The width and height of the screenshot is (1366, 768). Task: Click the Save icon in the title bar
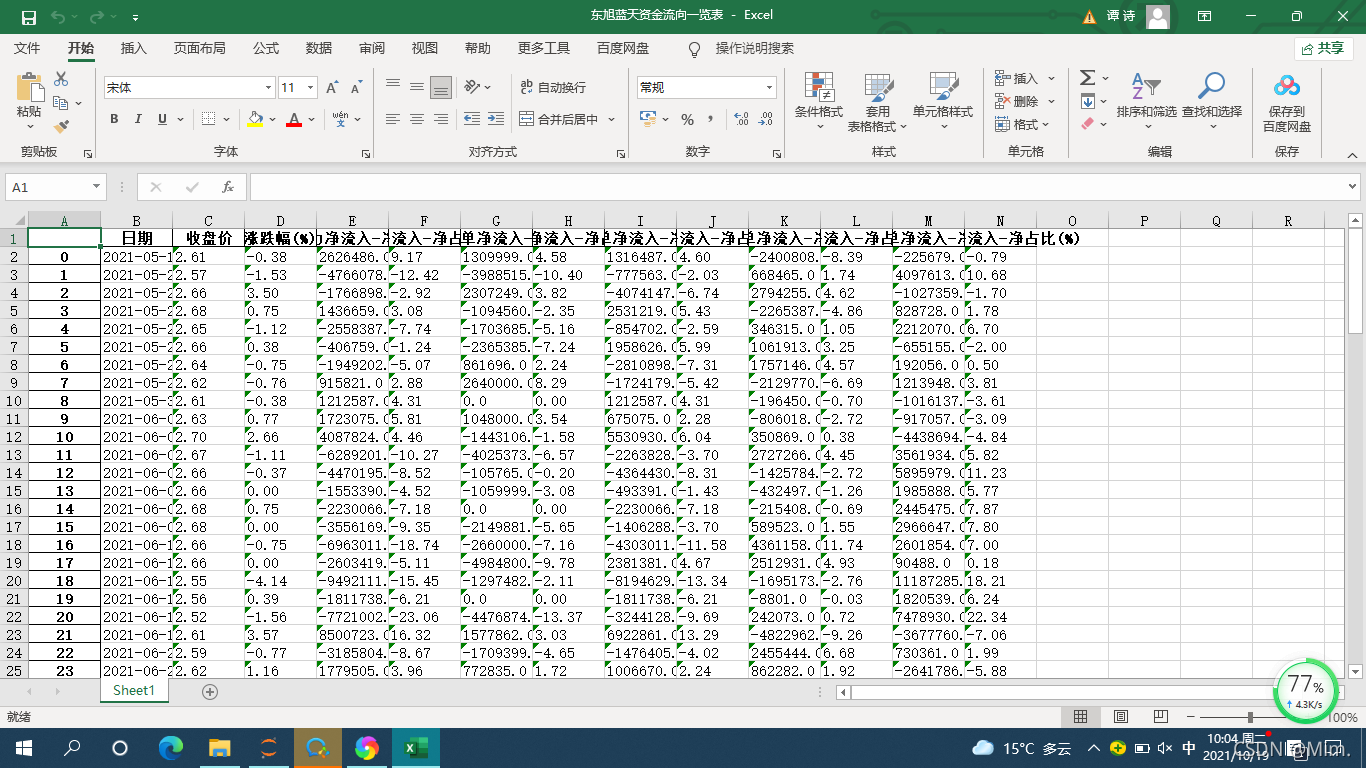pyautogui.click(x=28, y=17)
